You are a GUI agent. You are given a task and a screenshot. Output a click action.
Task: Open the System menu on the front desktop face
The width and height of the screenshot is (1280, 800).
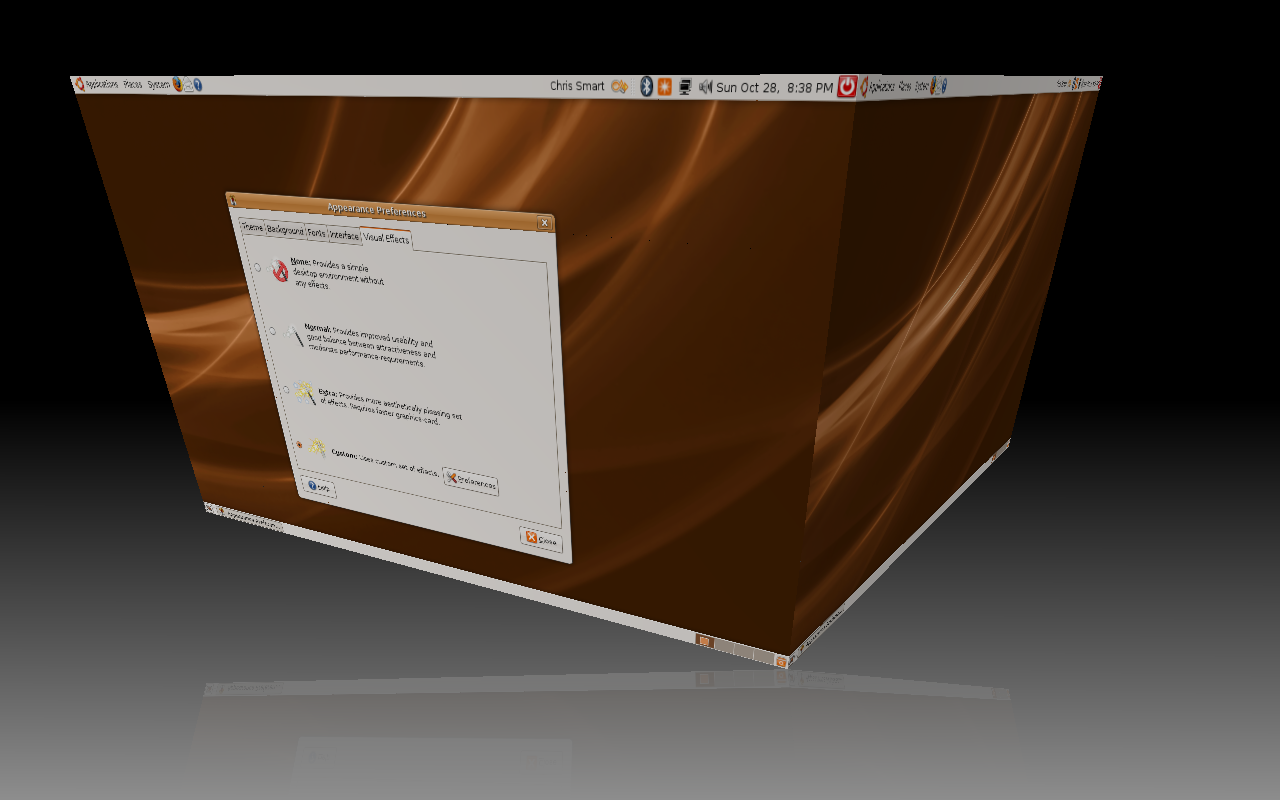[159, 85]
